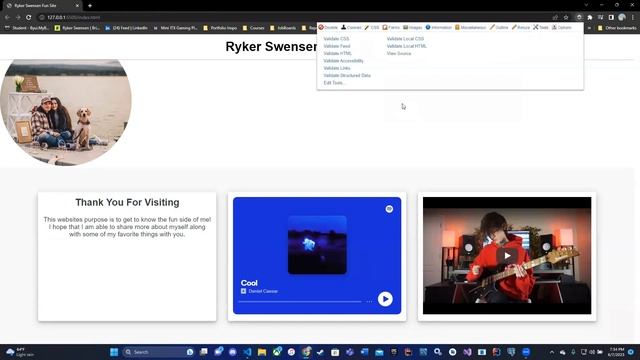Viewport: 640px width, 360px height.
Task: Click the Web Developer extension gear icon
Action: tap(579, 18)
